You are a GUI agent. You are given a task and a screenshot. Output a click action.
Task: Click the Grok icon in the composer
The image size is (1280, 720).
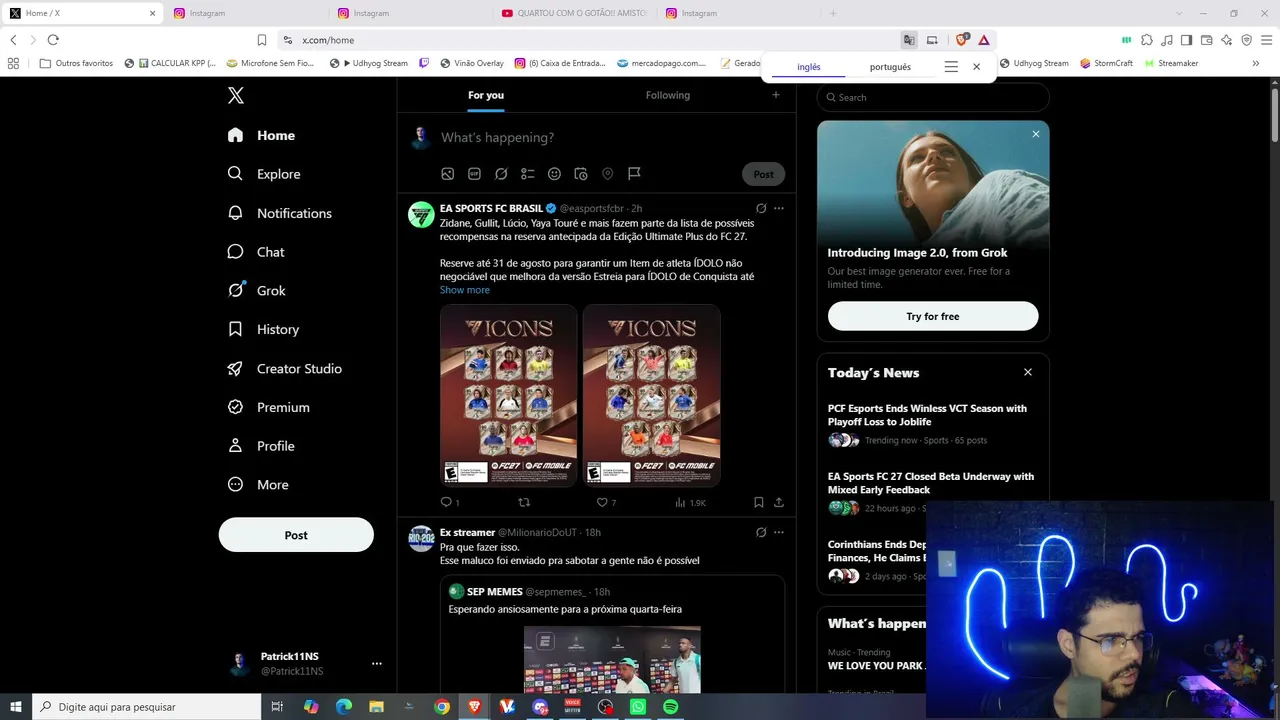[x=501, y=174]
